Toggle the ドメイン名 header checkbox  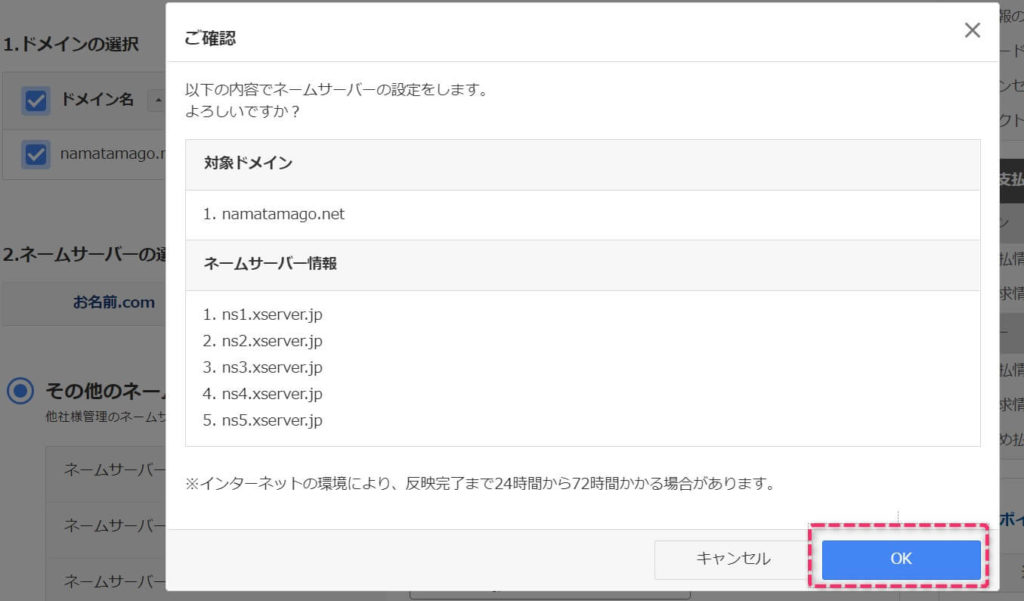tap(35, 101)
